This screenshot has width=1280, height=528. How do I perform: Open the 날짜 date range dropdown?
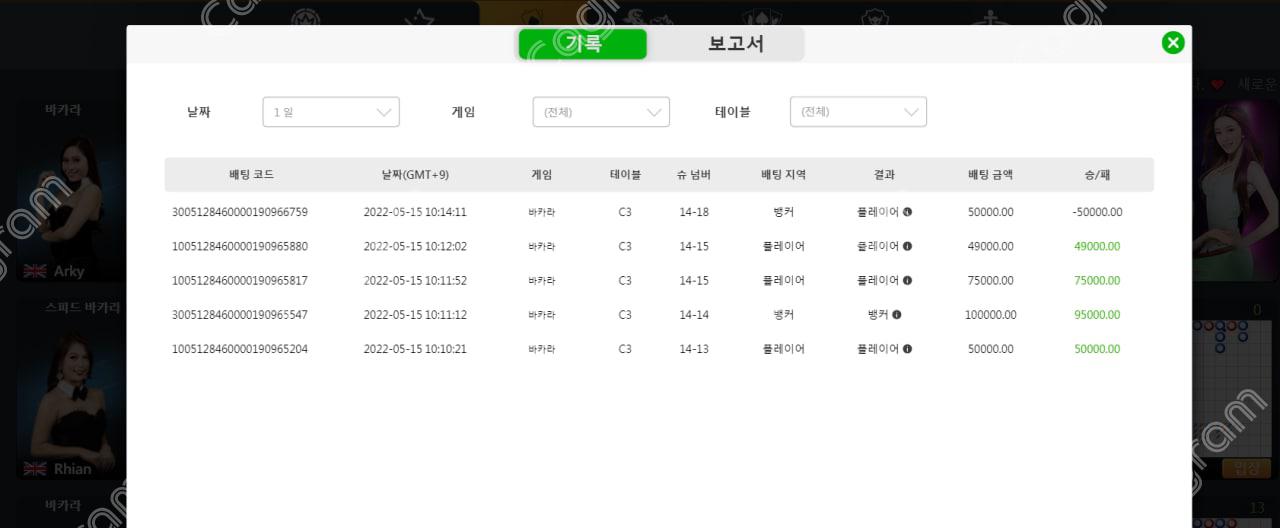(x=331, y=112)
